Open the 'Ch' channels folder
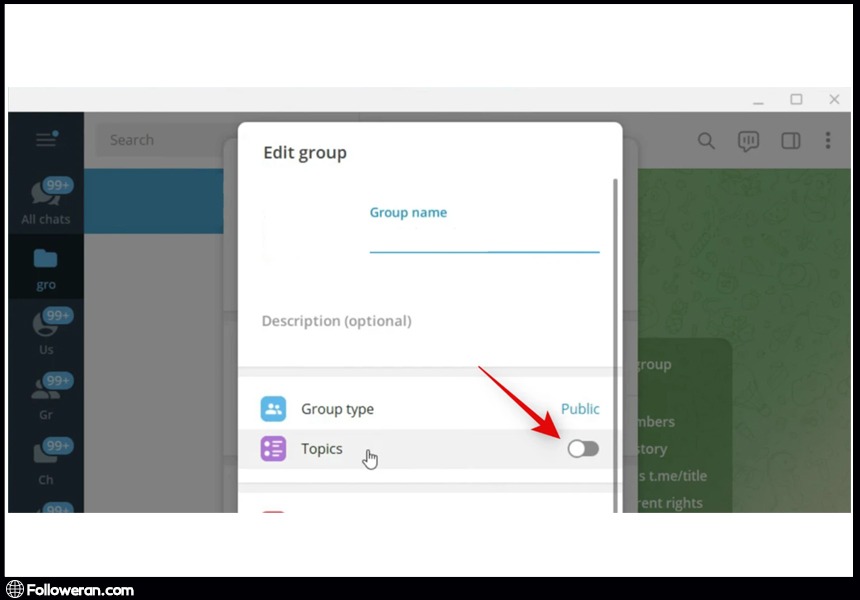This screenshot has width=860, height=600. (46, 460)
